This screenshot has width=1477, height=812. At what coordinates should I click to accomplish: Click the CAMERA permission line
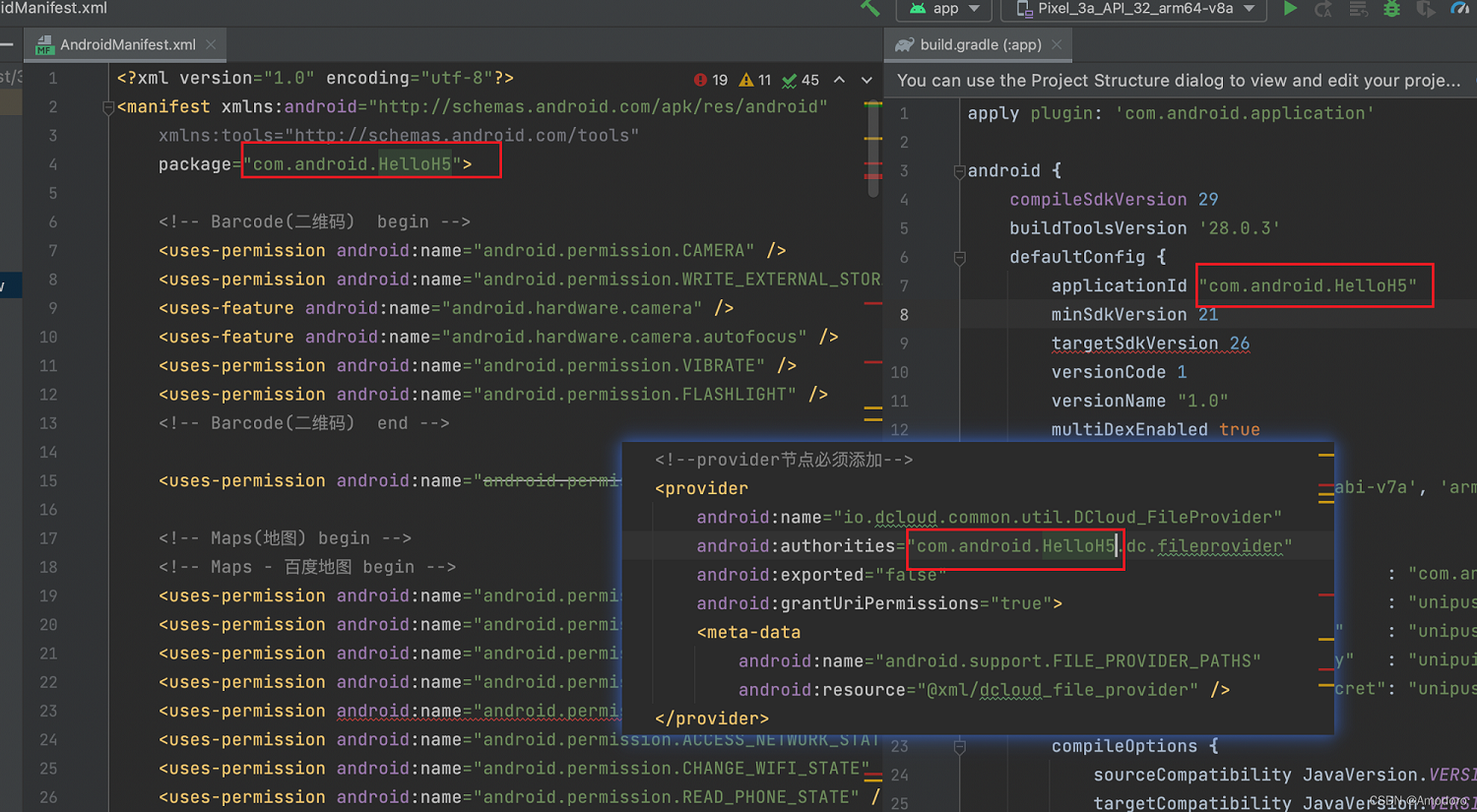(x=473, y=251)
